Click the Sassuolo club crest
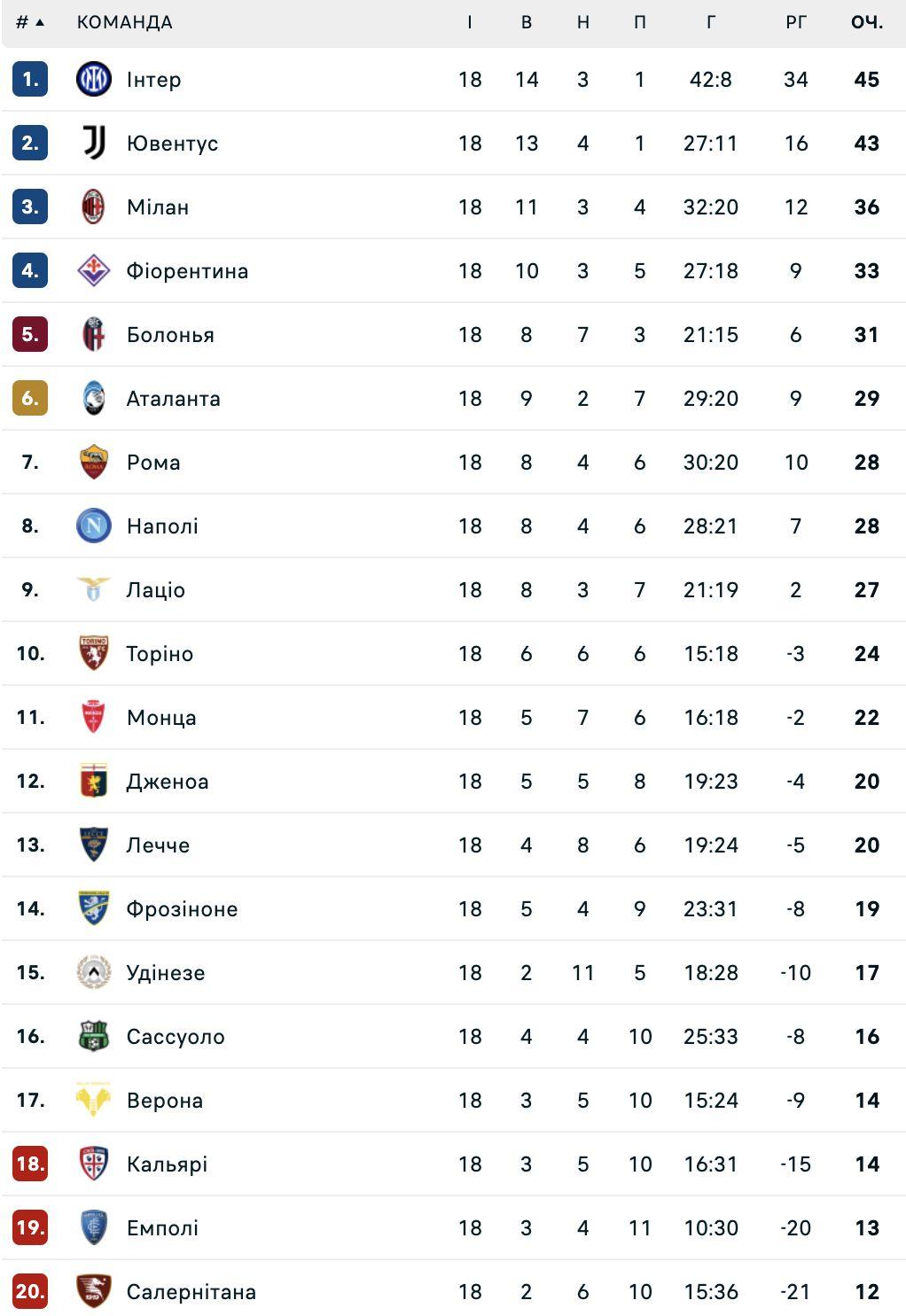This screenshot has height=1316, width=906. click(x=93, y=1037)
